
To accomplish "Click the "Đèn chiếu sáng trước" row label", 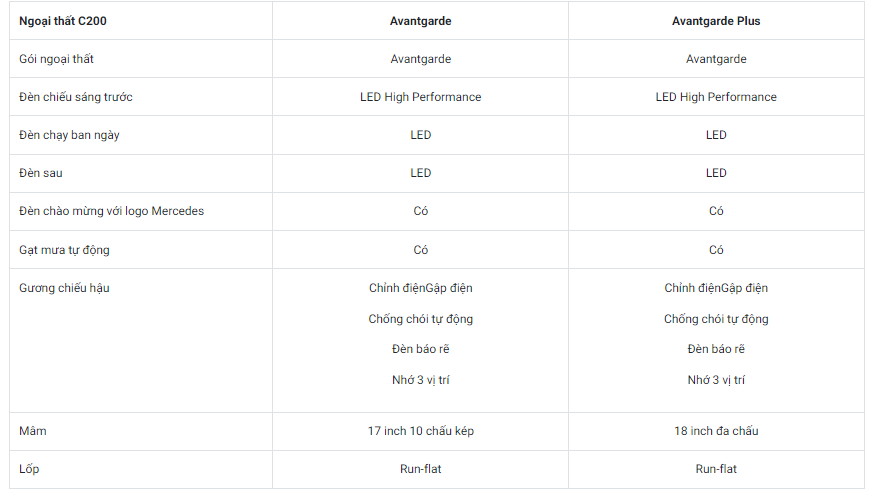I will 76,97.
